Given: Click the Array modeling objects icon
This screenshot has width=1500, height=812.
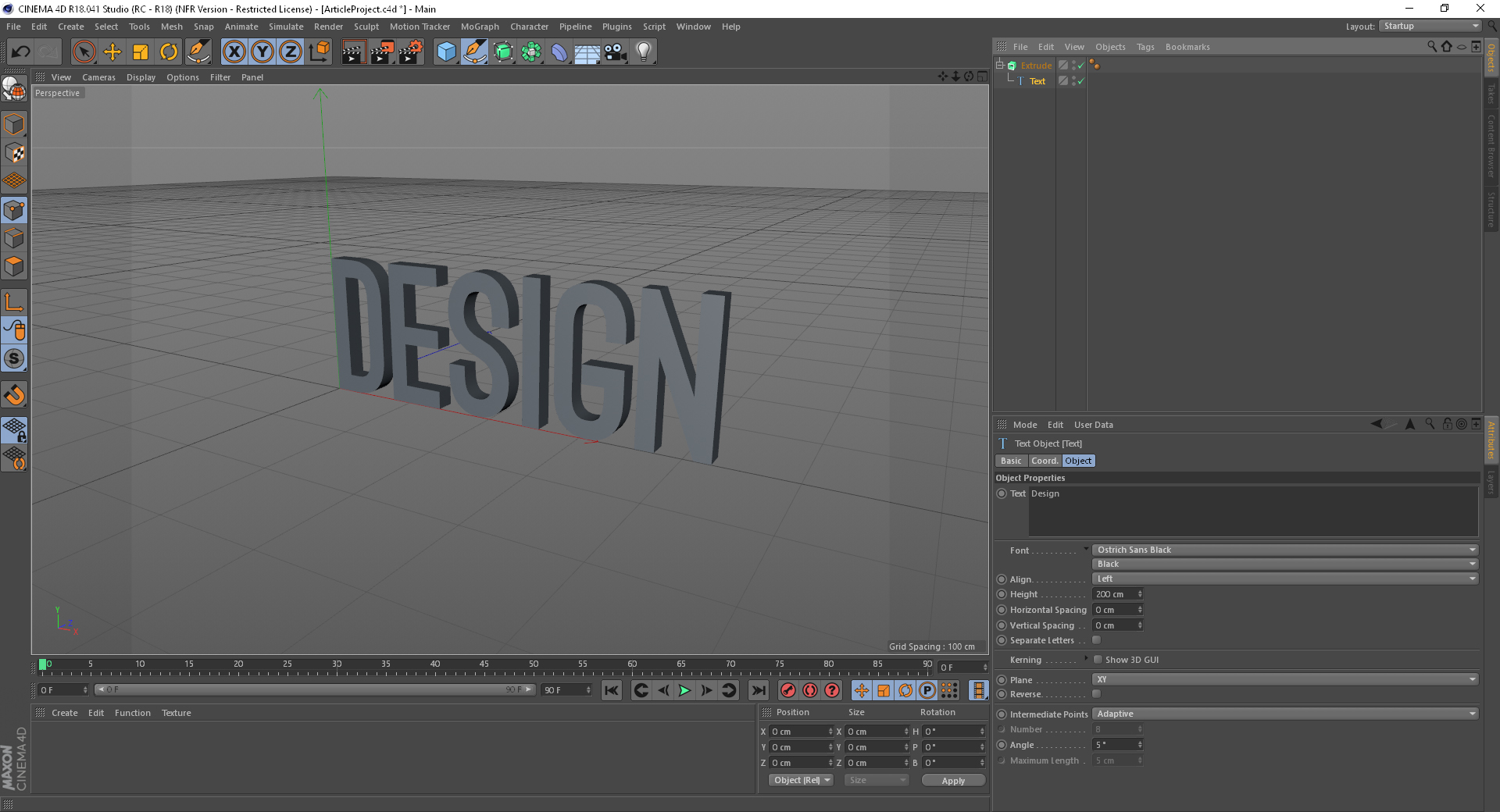Looking at the screenshot, I should pos(531,52).
